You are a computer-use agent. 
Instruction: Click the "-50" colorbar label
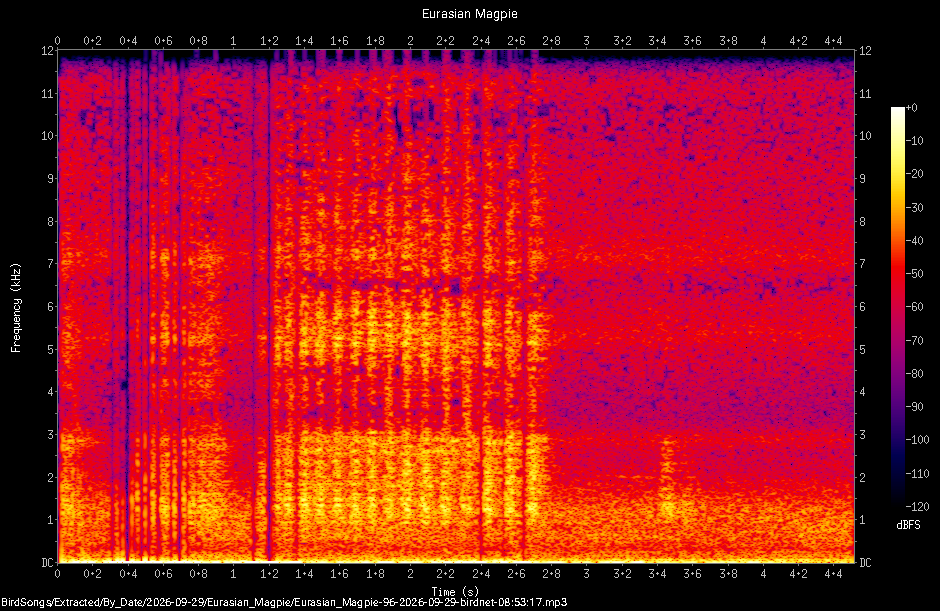(914, 273)
